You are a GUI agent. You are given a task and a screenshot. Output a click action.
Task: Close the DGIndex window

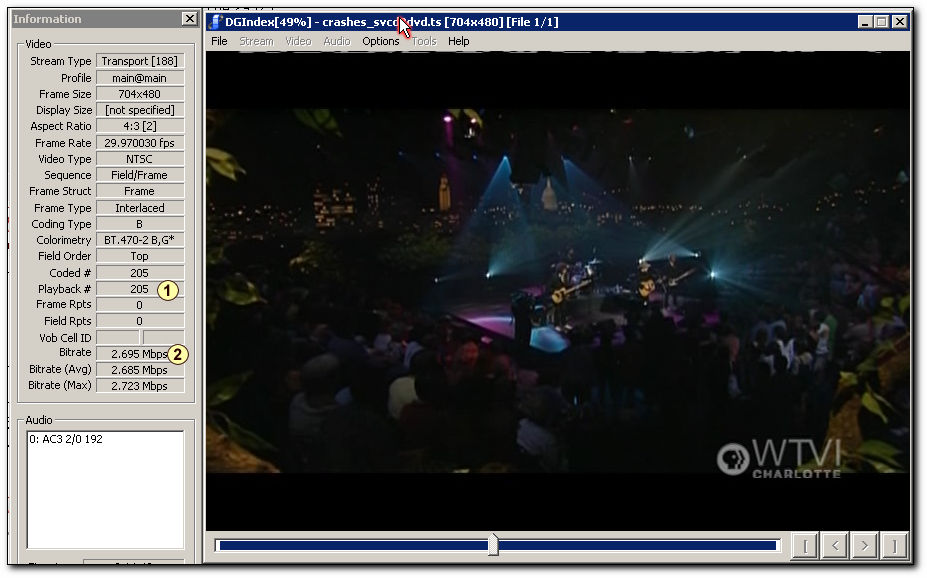[x=899, y=22]
